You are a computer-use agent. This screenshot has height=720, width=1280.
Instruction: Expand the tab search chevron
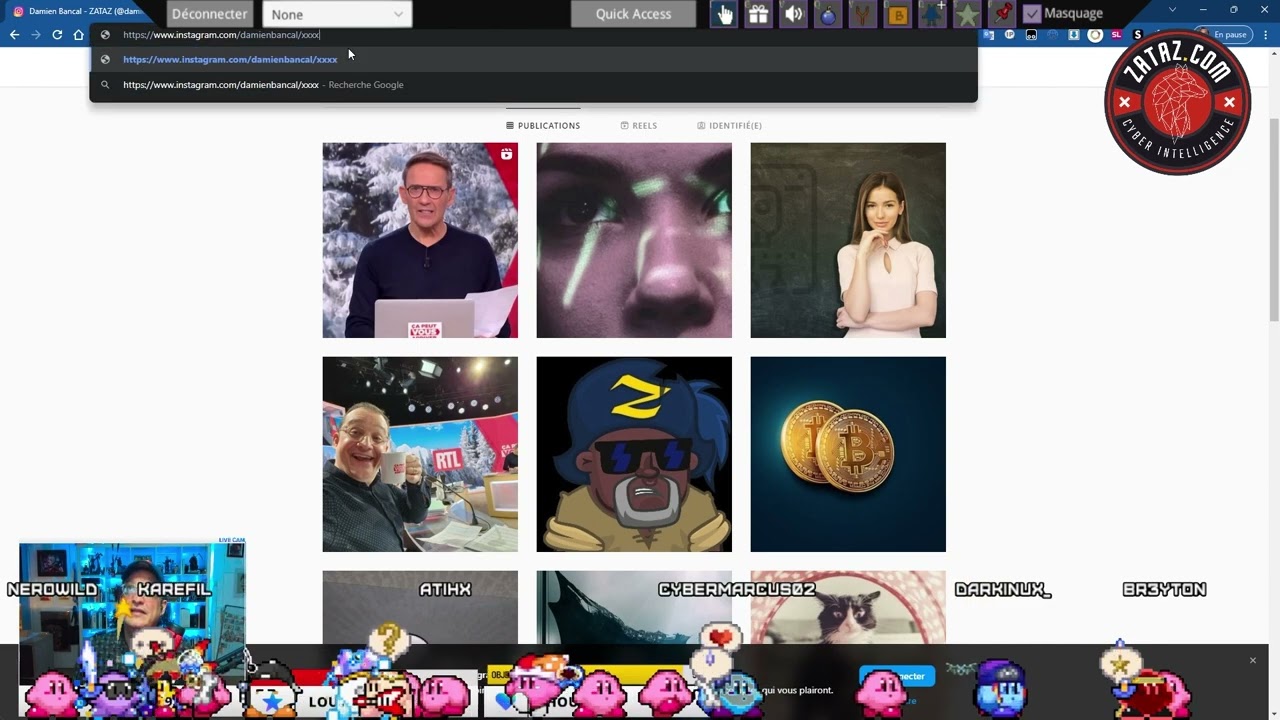(1173, 10)
